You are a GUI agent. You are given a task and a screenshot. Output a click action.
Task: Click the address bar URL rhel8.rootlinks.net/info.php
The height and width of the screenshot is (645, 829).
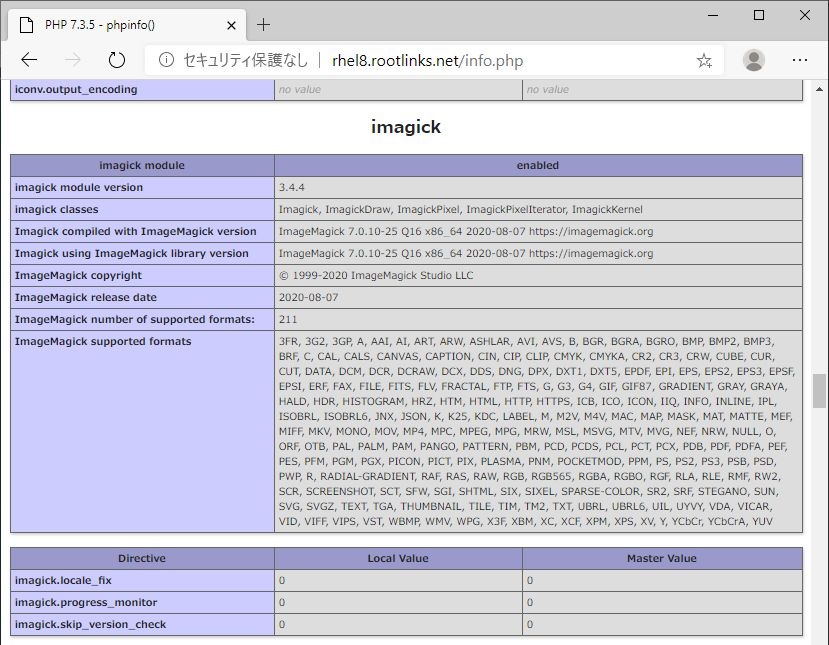427,61
